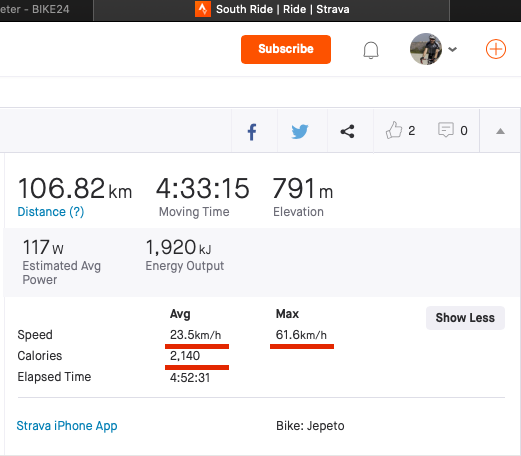The width and height of the screenshot is (521, 456).
Task: Open notifications bell icon
Action: click(x=371, y=50)
